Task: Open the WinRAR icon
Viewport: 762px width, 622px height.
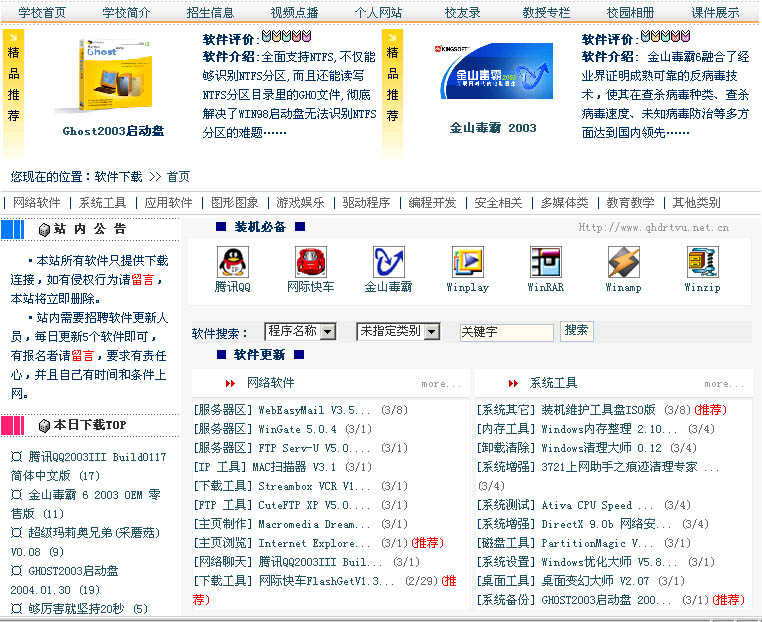Action: point(546,262)
